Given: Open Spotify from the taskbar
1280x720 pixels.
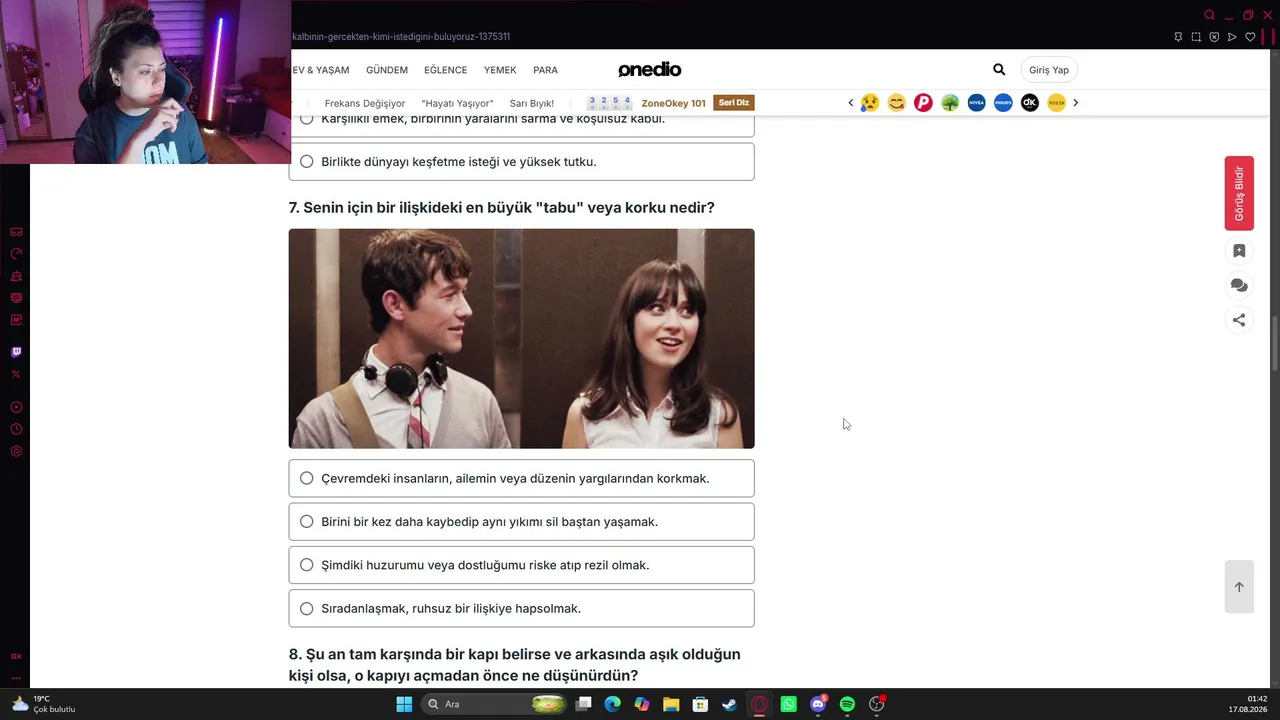Looking at the screenshot, I should click(x=847, y=704).
